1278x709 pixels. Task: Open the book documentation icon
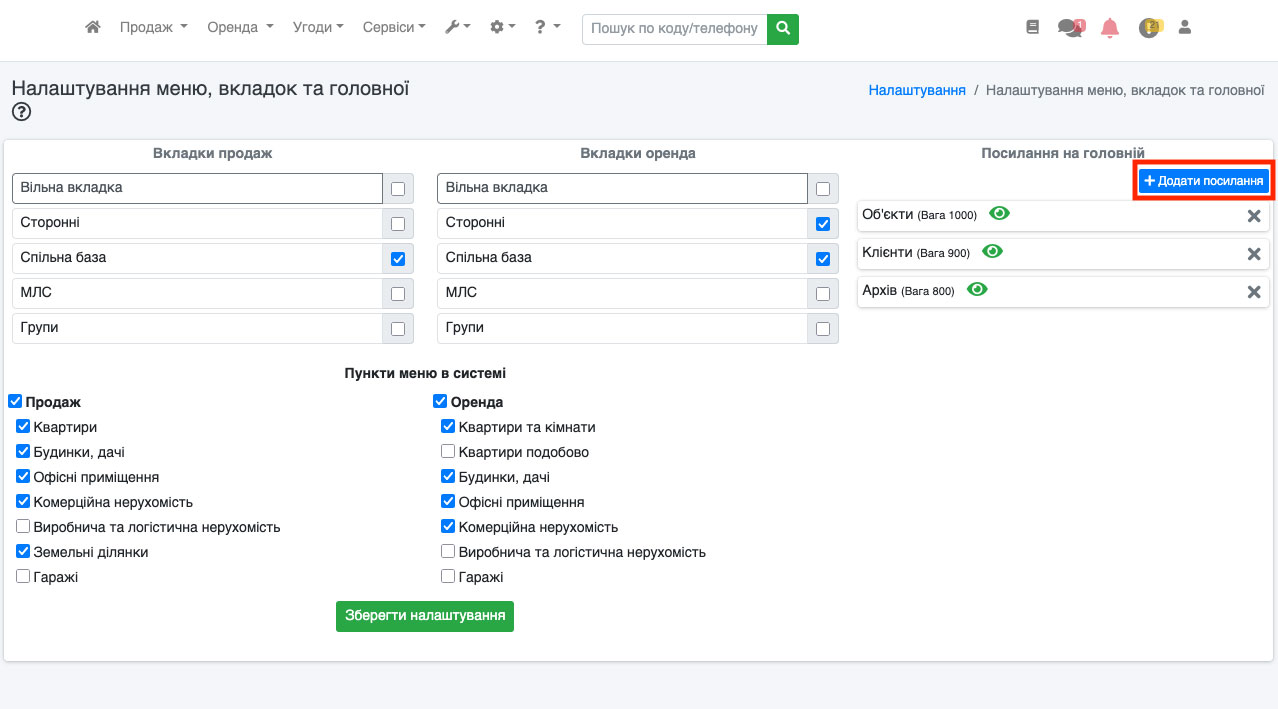[x=1033, y=28]
